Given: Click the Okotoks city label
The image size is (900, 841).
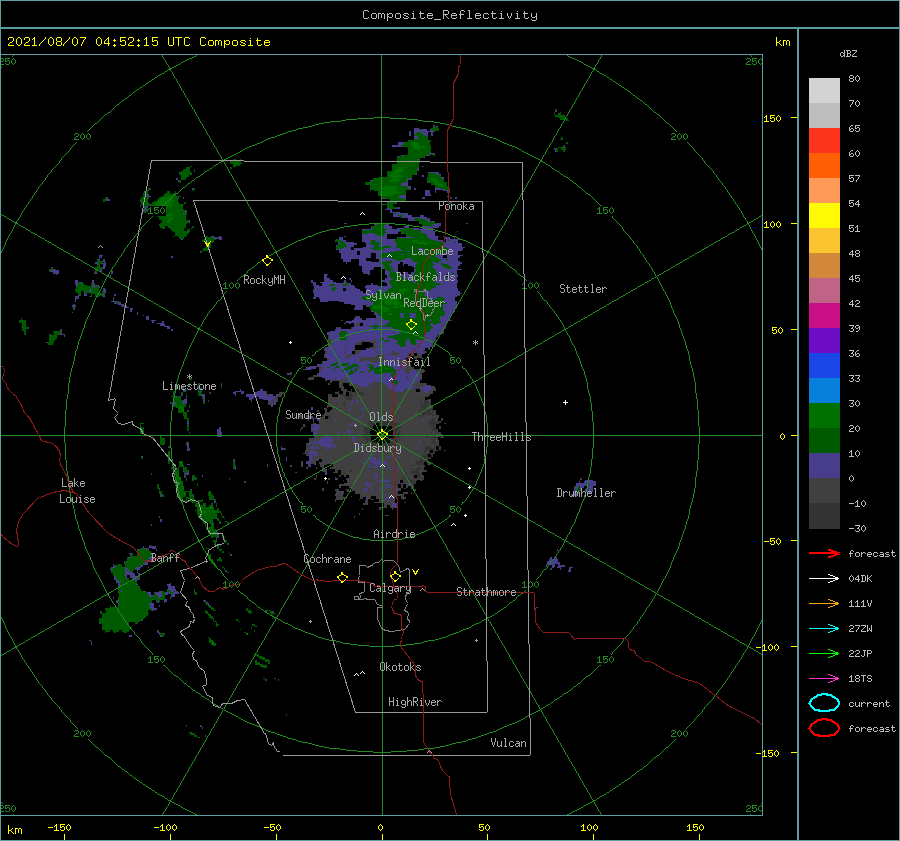Looking at the screenshot, I should coord(400,667).
